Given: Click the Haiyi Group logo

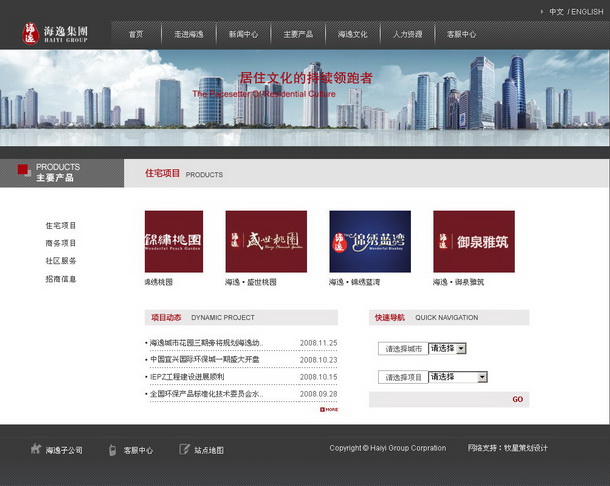Looking at the screenshot, I should 55,34.
